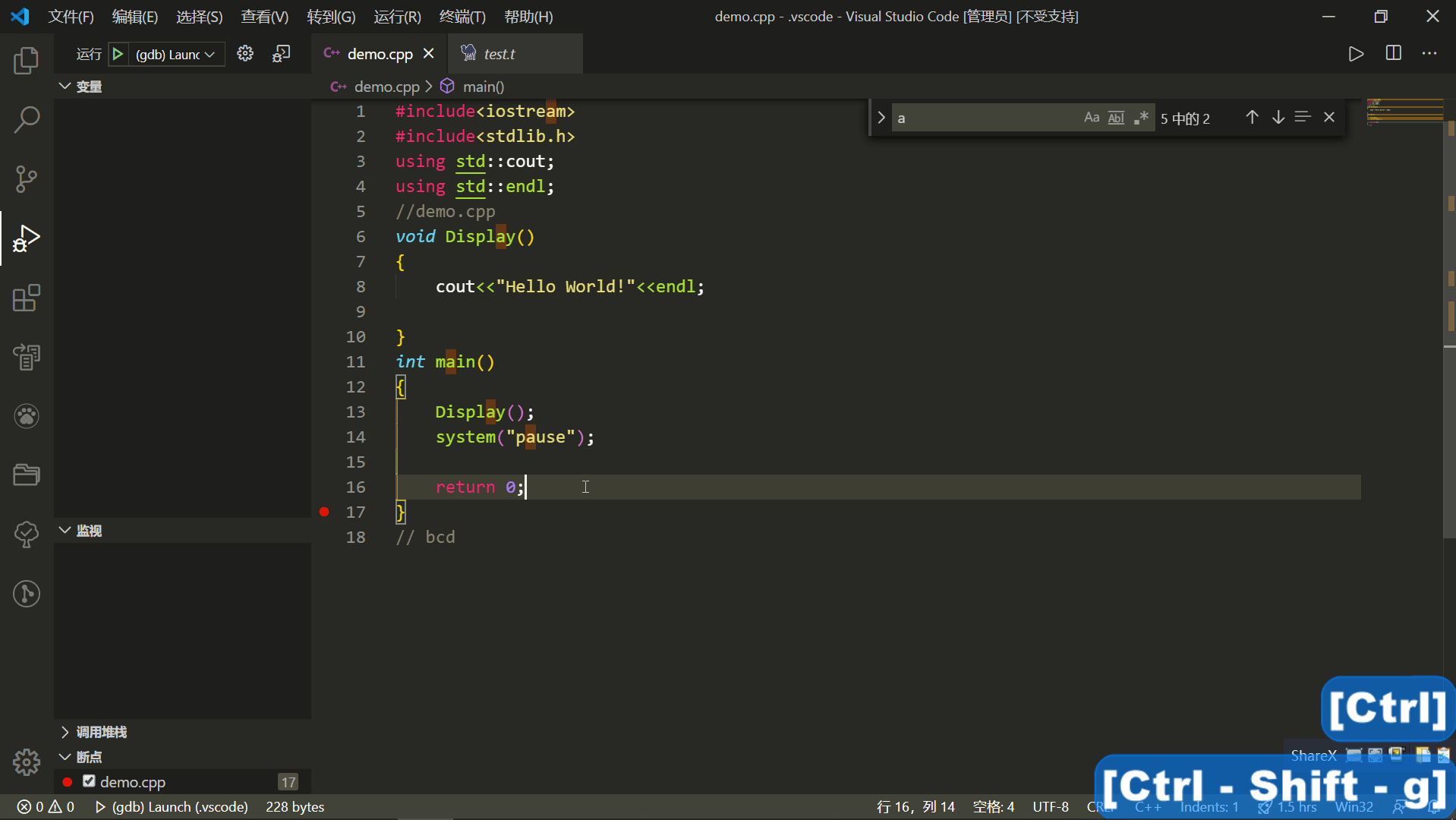Click (gdb) Launch (.vscode) in status bar
This screenshot has height=820, width=1456.
(172, 806)
